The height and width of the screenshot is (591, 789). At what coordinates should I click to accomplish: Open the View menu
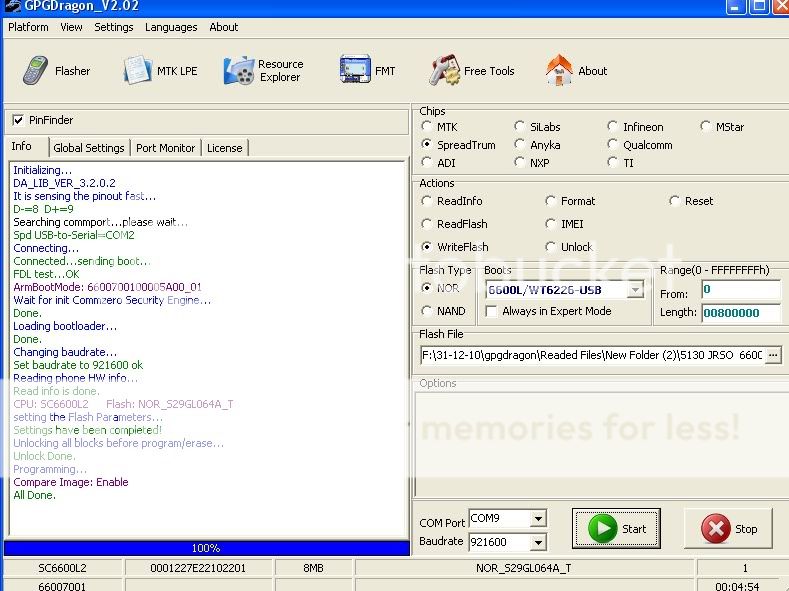71,27
